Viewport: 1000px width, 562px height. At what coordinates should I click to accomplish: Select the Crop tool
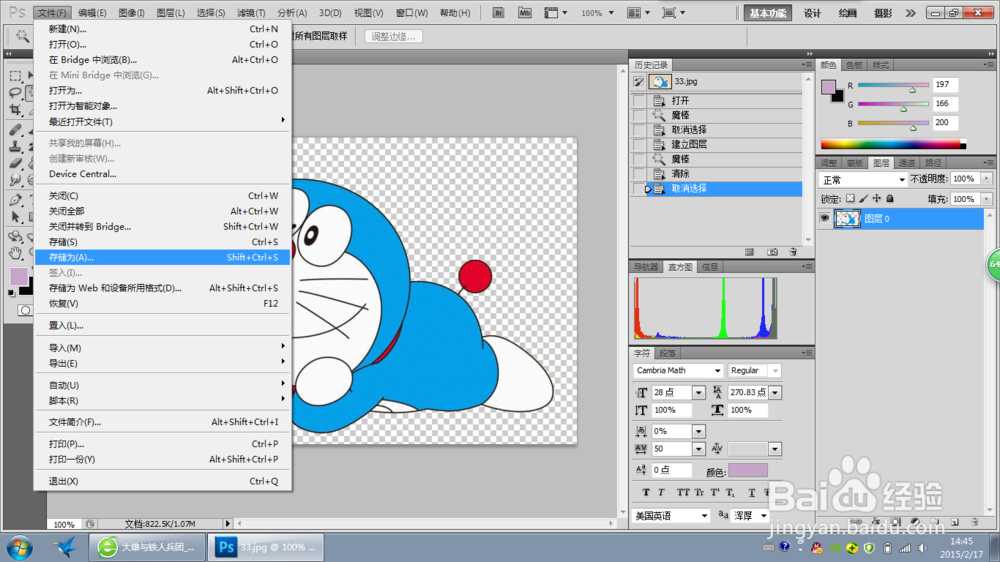15,110
